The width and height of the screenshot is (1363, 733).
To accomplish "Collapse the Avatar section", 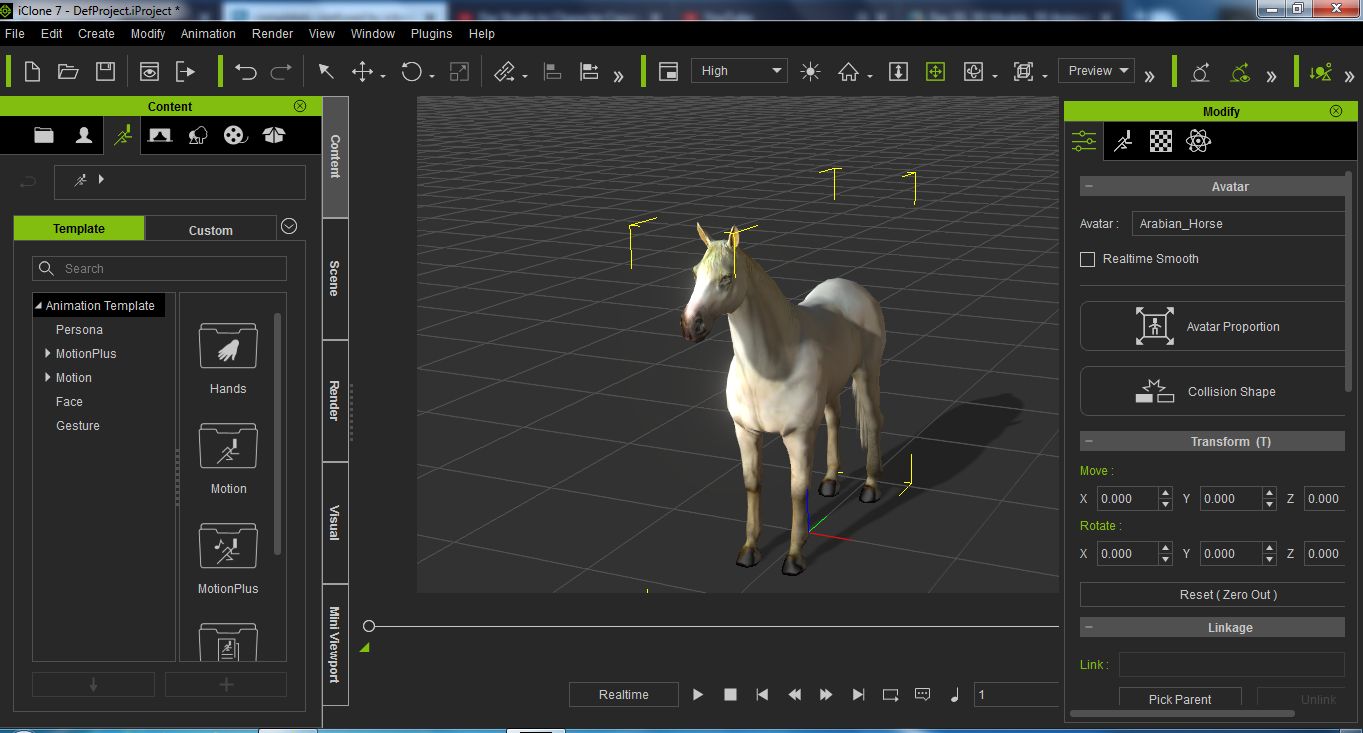I will [1089, 187].
